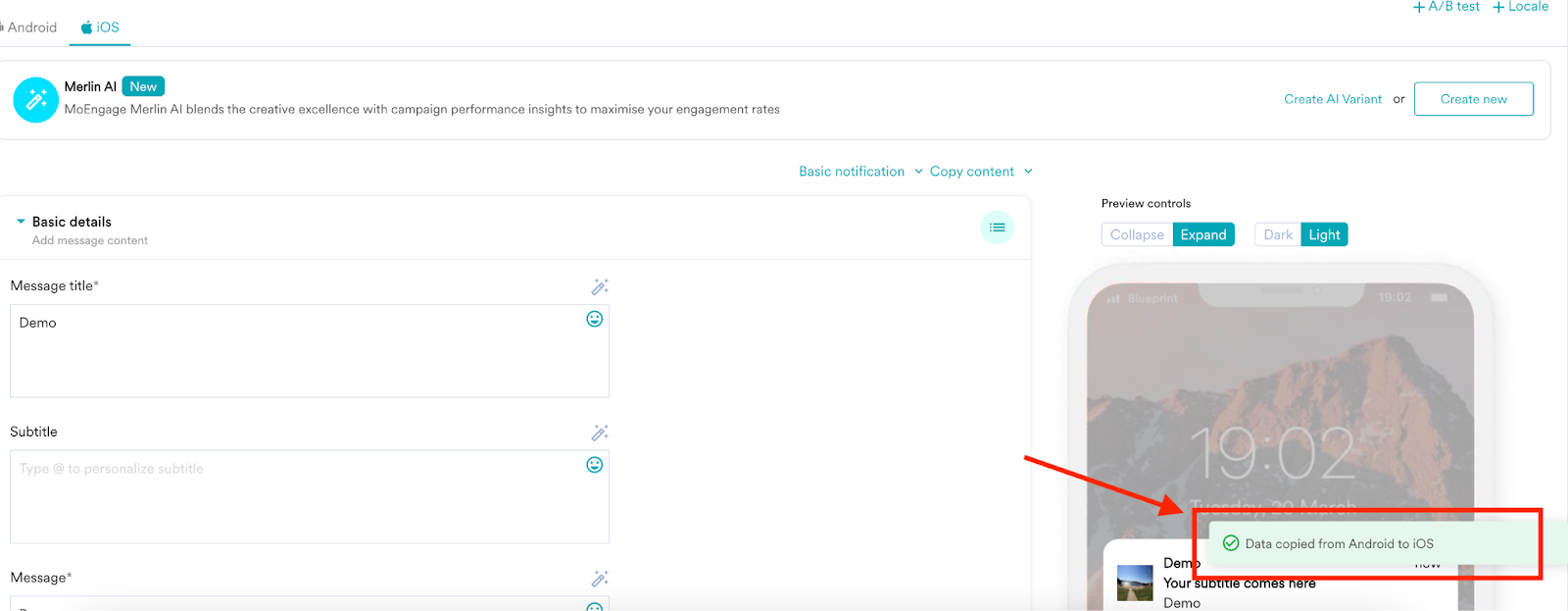Switch preview to Collapse mode
1568x611 pixels.
tap(1137, 235)
